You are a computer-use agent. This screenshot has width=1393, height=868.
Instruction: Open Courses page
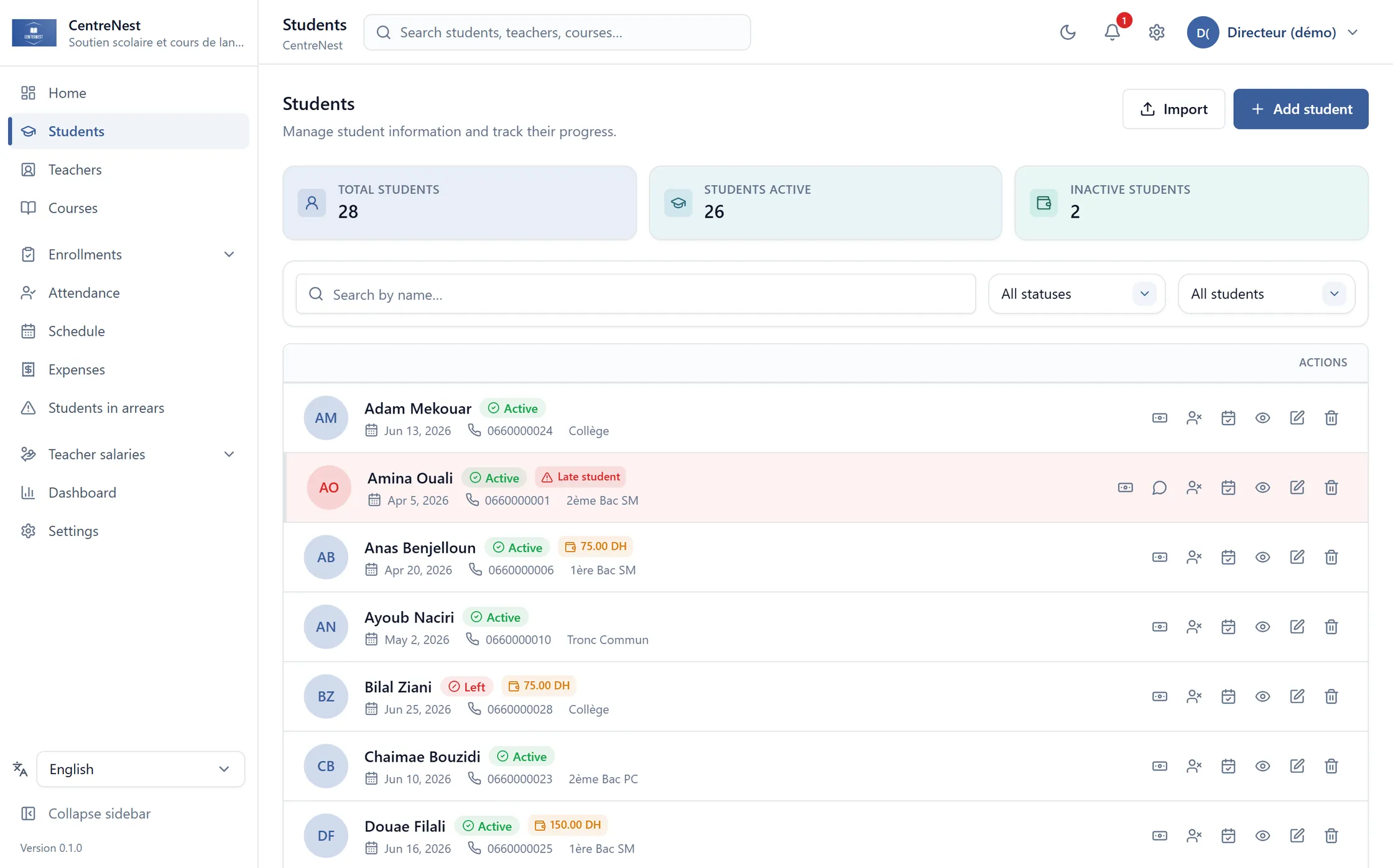[x=129, y=208]
